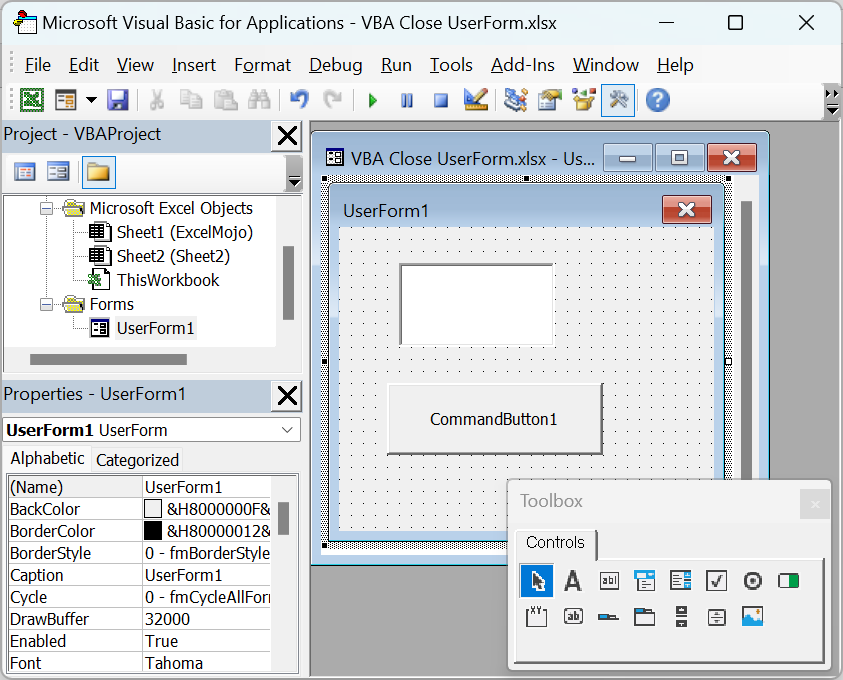The image size is (843, 680).
Task: Pick the ToggleButton control in Toolbox
Action: [789, 581]
